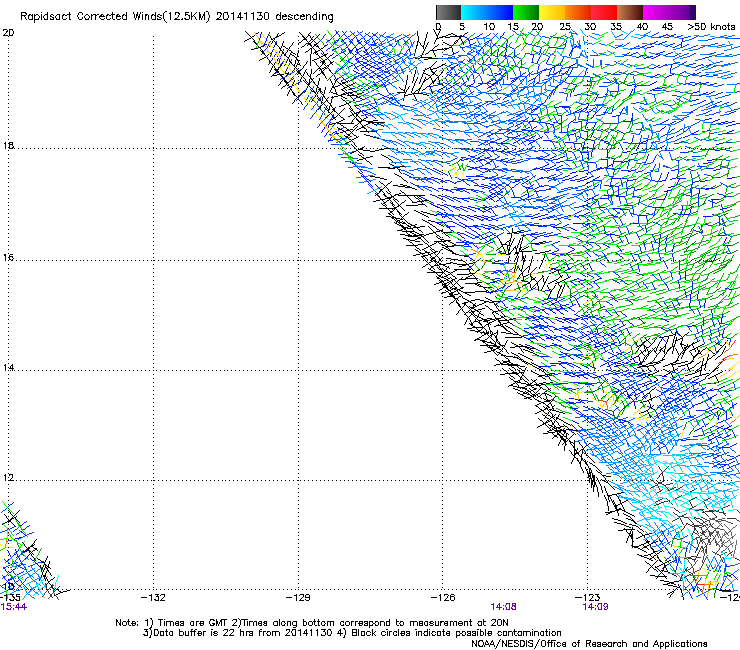Click the longitude label -132

tap(153, 598)
